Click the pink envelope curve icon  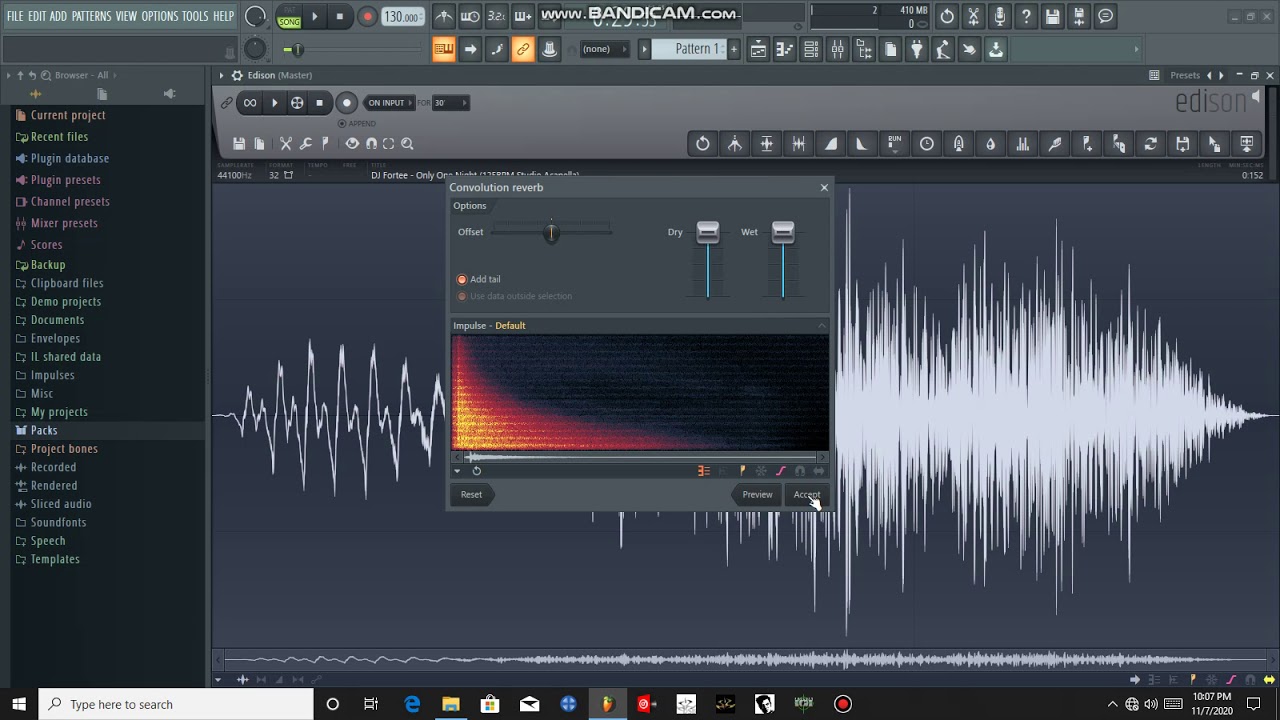[781, 471]
